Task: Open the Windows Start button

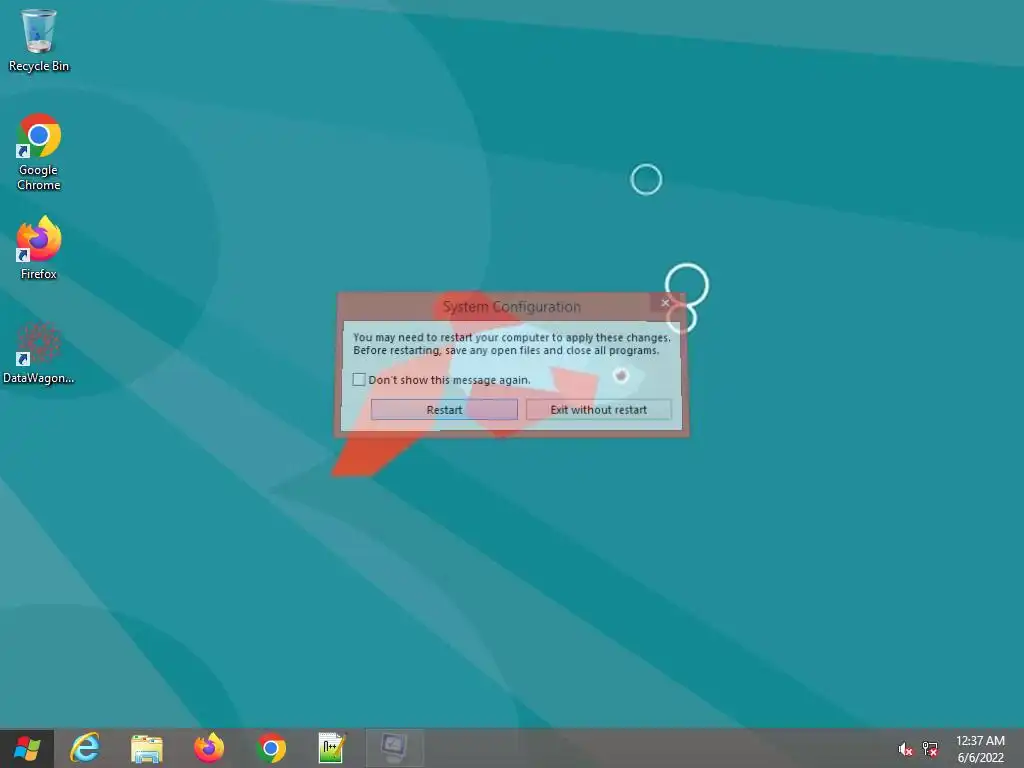Action: [27, 748]
